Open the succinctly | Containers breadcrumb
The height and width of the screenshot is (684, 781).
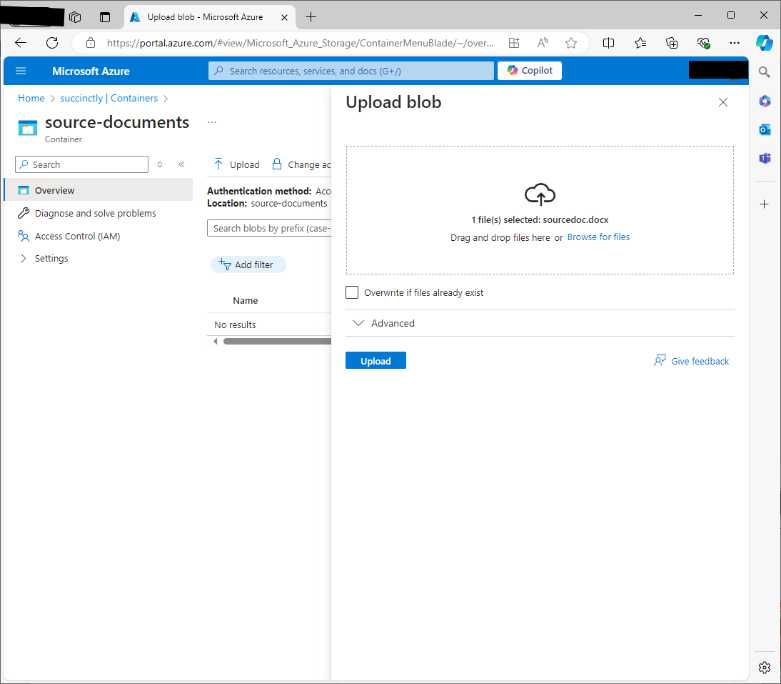pos(109,98)
